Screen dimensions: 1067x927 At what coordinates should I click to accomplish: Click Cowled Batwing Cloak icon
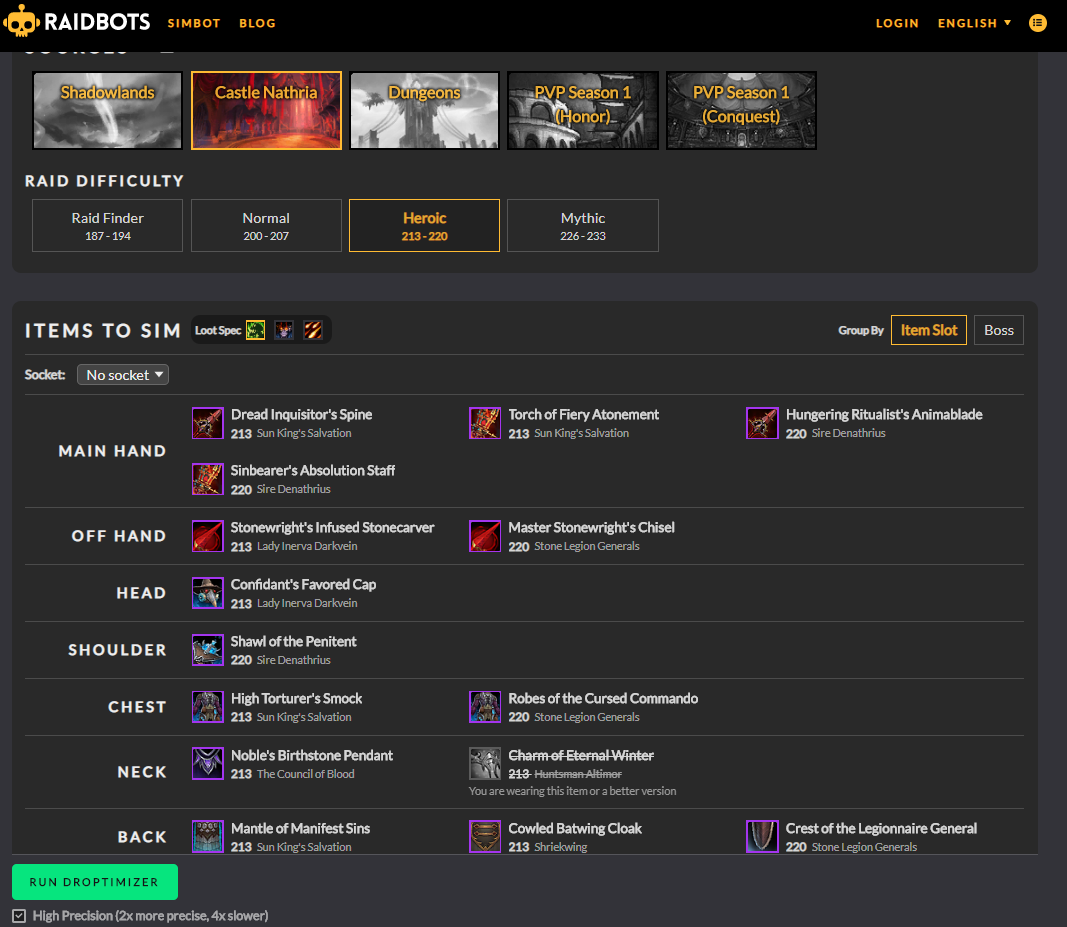(x=485, y=836)
